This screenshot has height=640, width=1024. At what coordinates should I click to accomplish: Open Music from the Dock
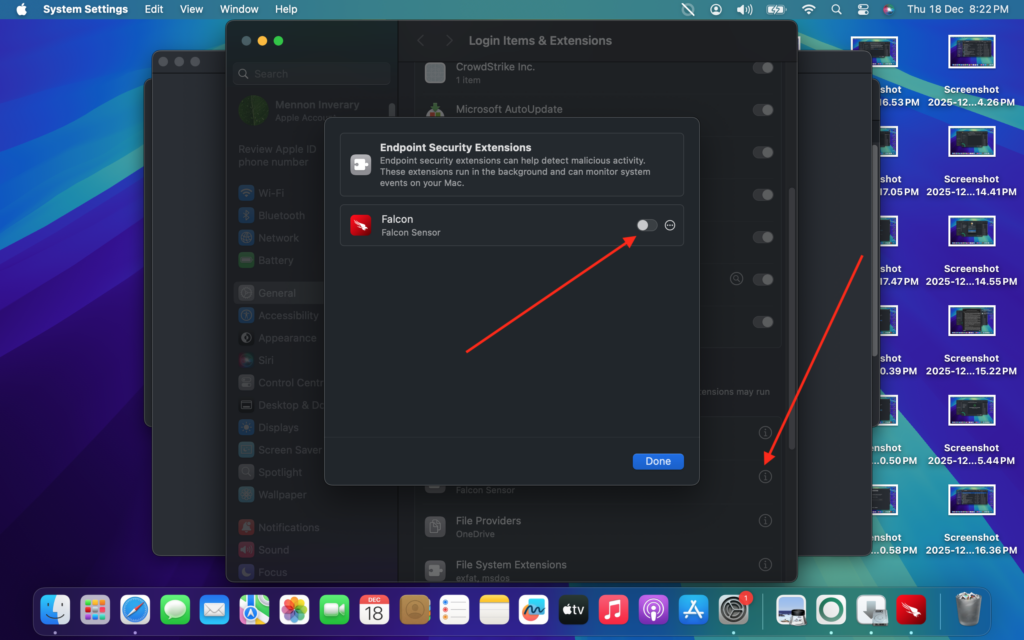point(613,610)
